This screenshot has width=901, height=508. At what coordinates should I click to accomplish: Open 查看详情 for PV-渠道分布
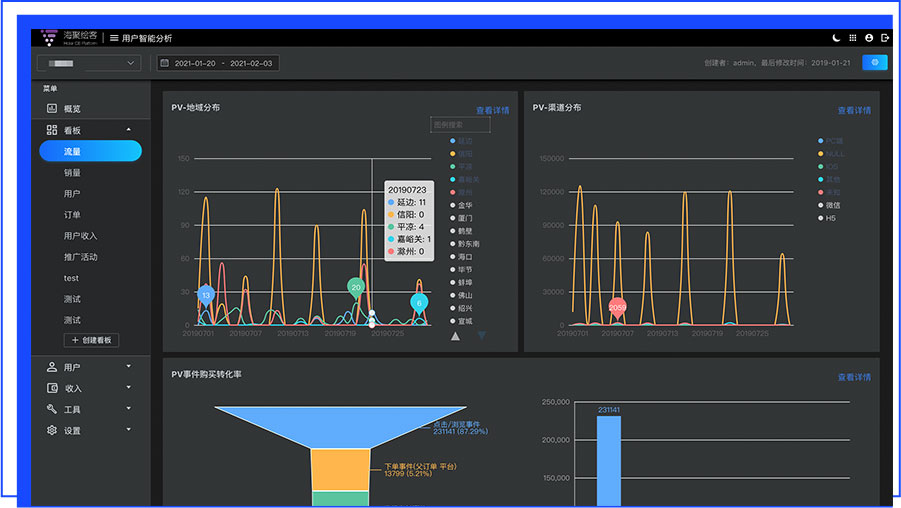(854, 110)
